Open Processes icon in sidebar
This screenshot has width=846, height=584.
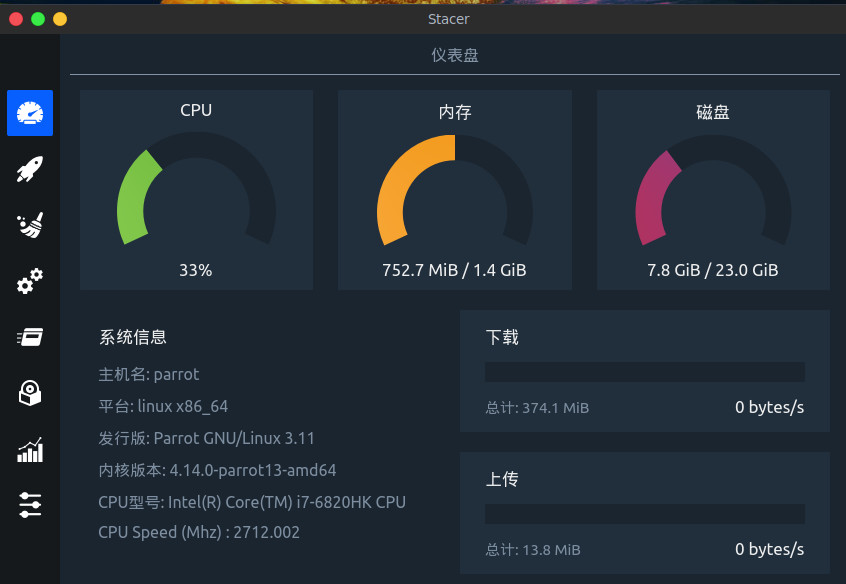[30, 337]
